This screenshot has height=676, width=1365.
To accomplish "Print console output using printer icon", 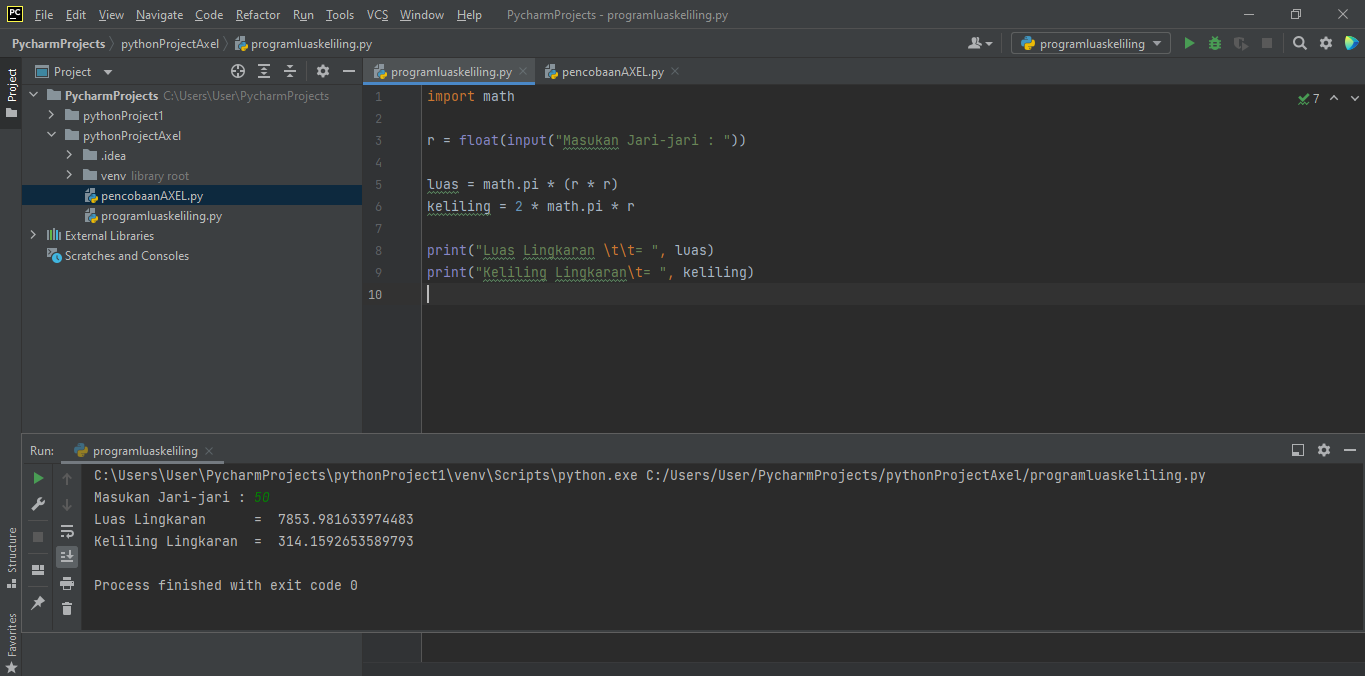I will point(67,583).
